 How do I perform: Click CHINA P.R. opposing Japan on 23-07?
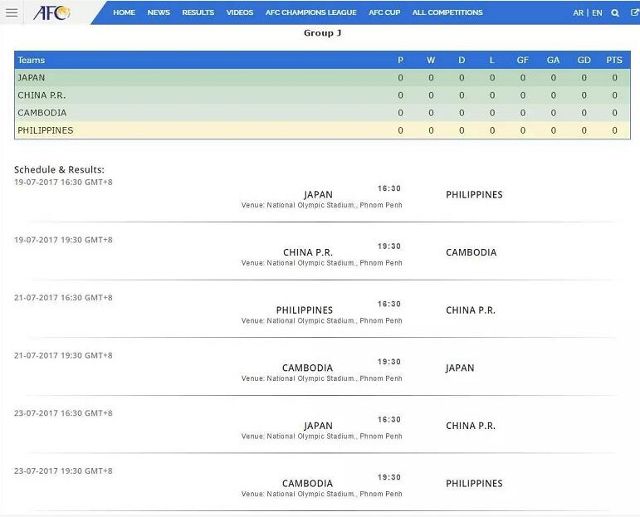tap(471, 426)
